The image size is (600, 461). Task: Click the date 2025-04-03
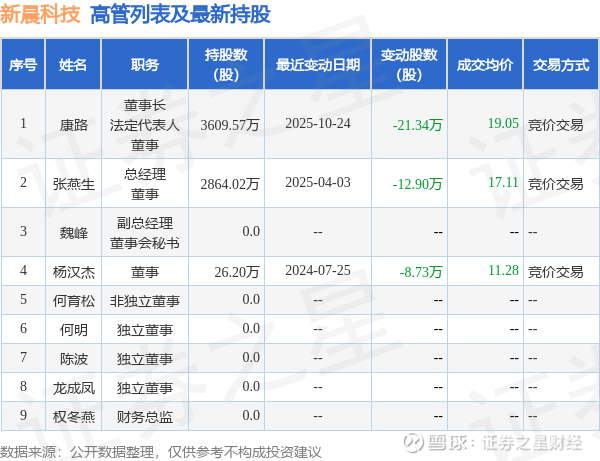tap(318, 182)
